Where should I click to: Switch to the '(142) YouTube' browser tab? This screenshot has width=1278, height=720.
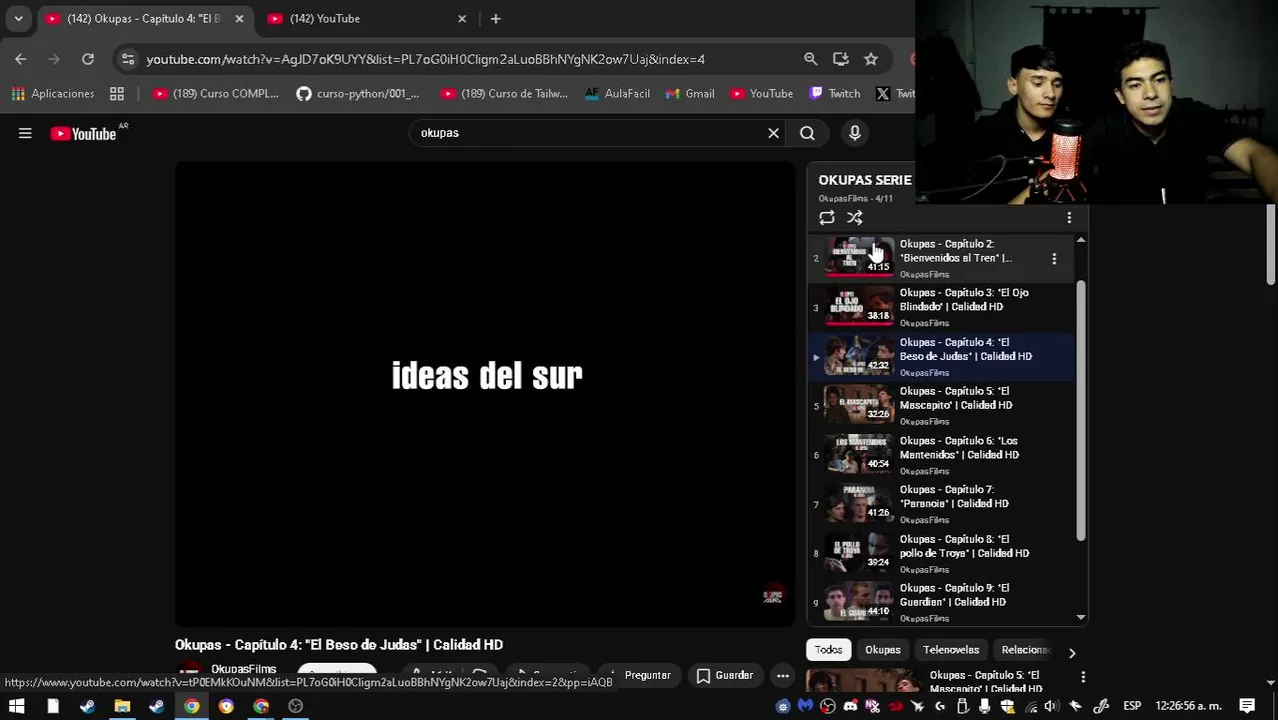point(364,18)
